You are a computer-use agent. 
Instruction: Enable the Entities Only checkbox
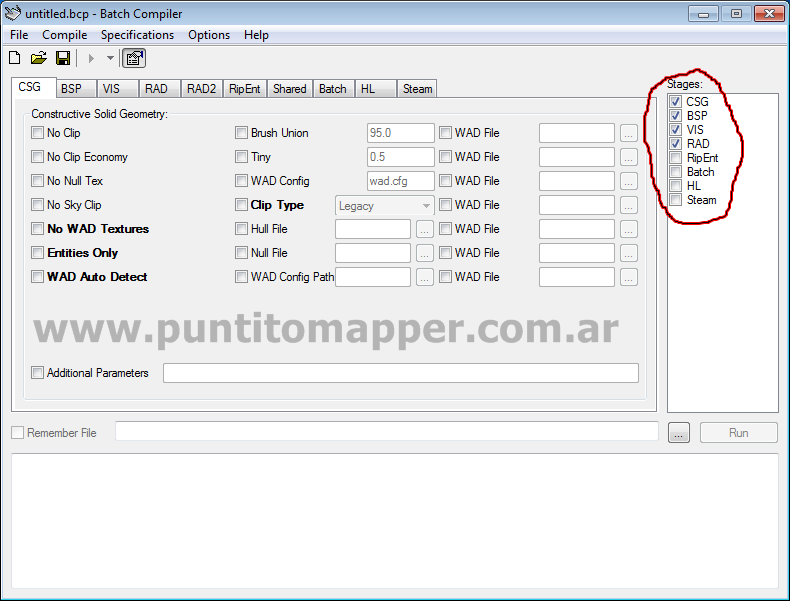[37, 252]
